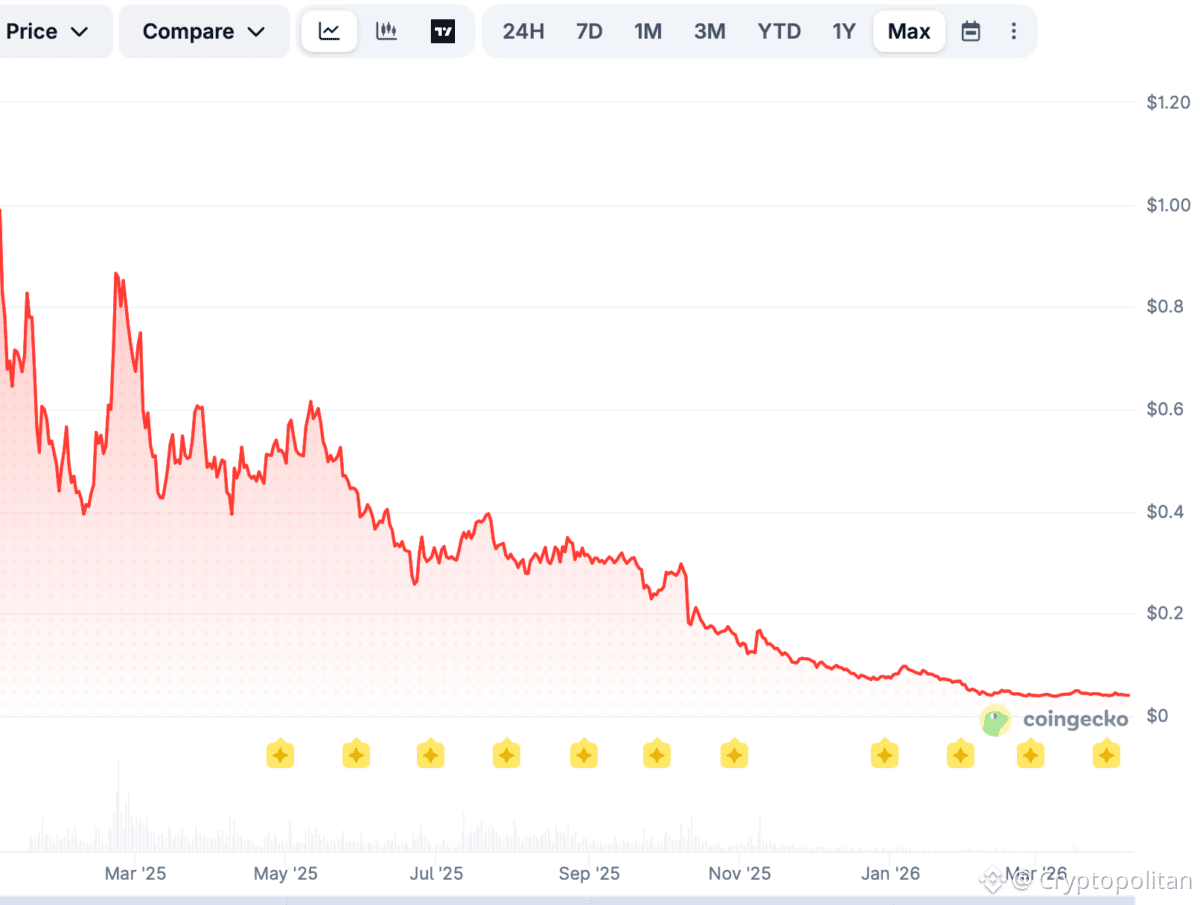Click the CoinGecko gecko logo icon
Image resolution: width=1200 pixels, height=905 pixels.
tap(996, 720)
